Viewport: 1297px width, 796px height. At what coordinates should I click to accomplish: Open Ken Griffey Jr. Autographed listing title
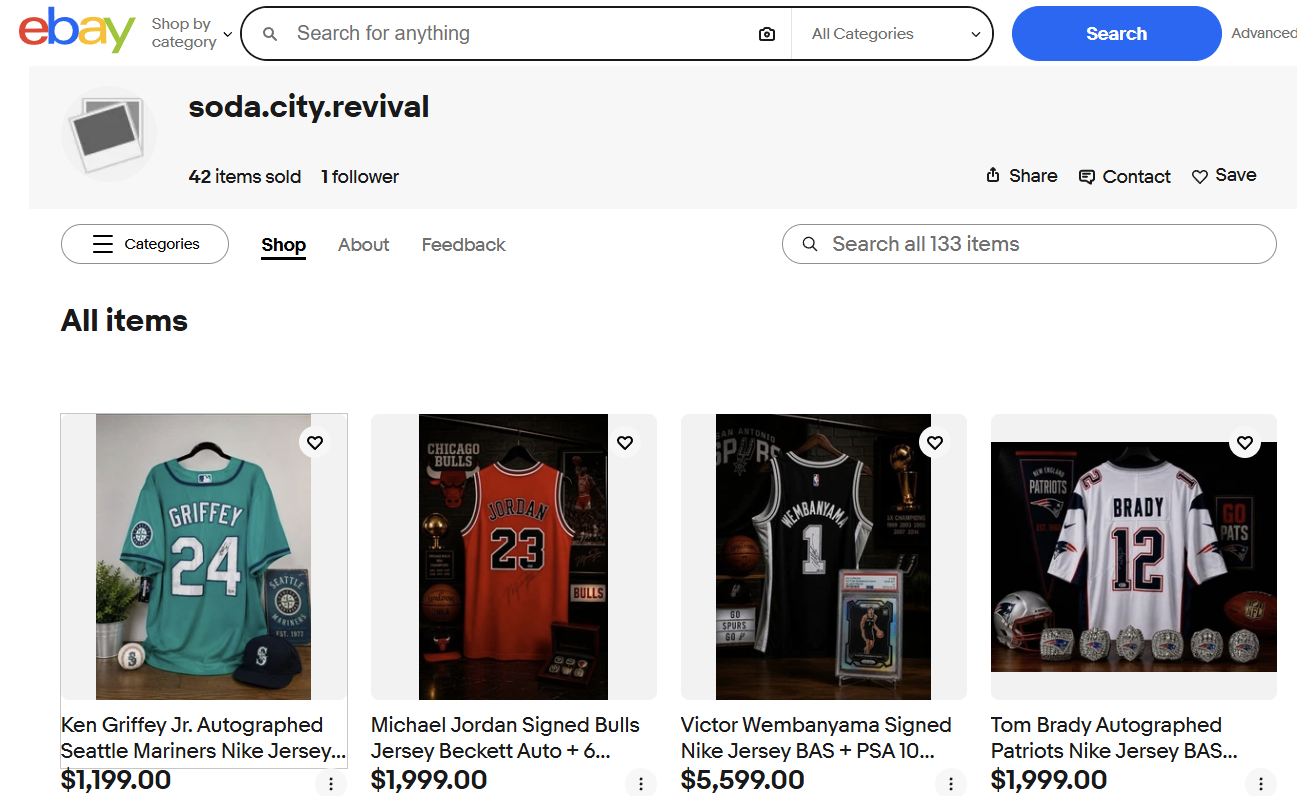(204, 738)
